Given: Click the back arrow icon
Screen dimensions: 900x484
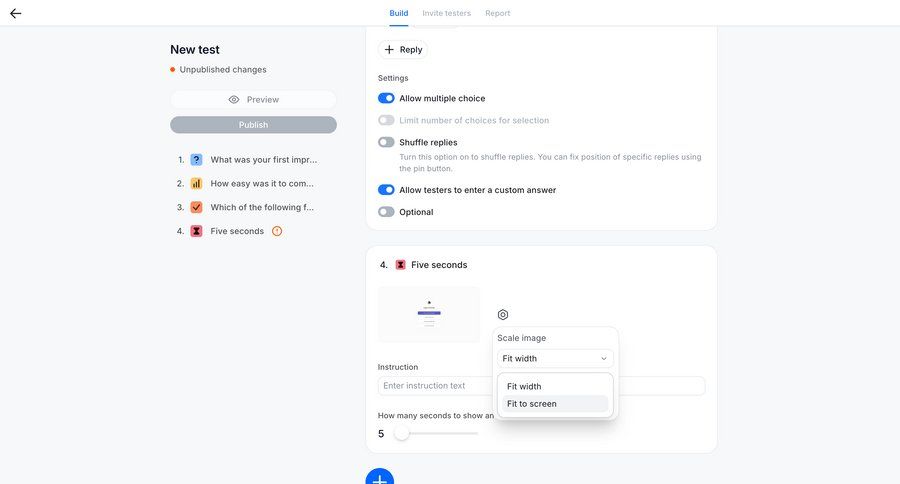Looking at the screenshot, I should (15, 13).
